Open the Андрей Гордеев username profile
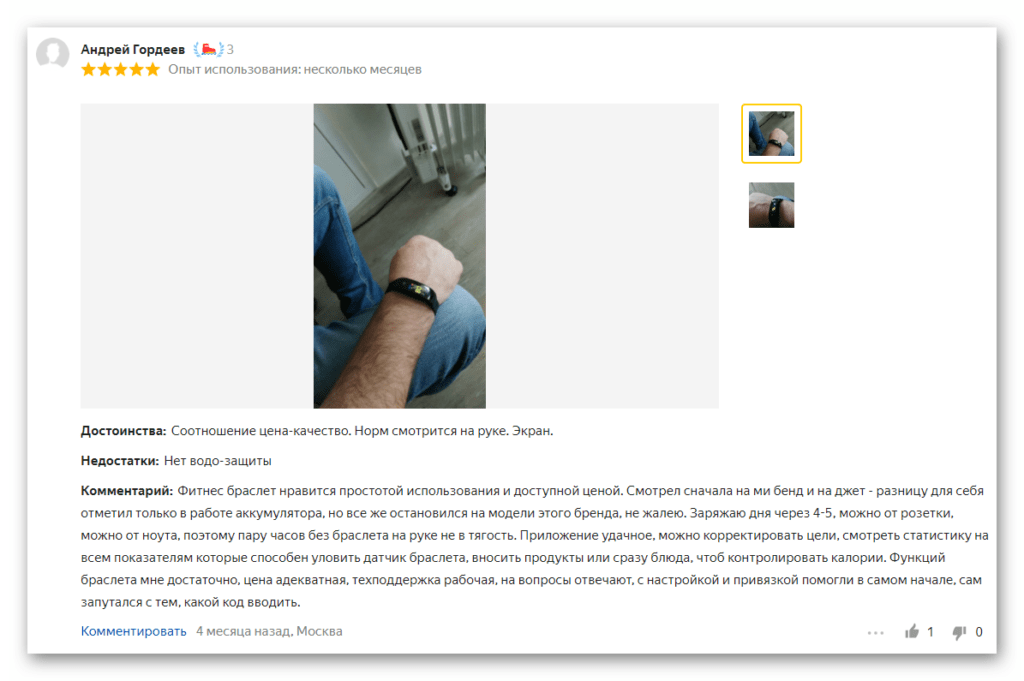The image size is (1024, 681). pyautogui.click(x=133, y=50)
